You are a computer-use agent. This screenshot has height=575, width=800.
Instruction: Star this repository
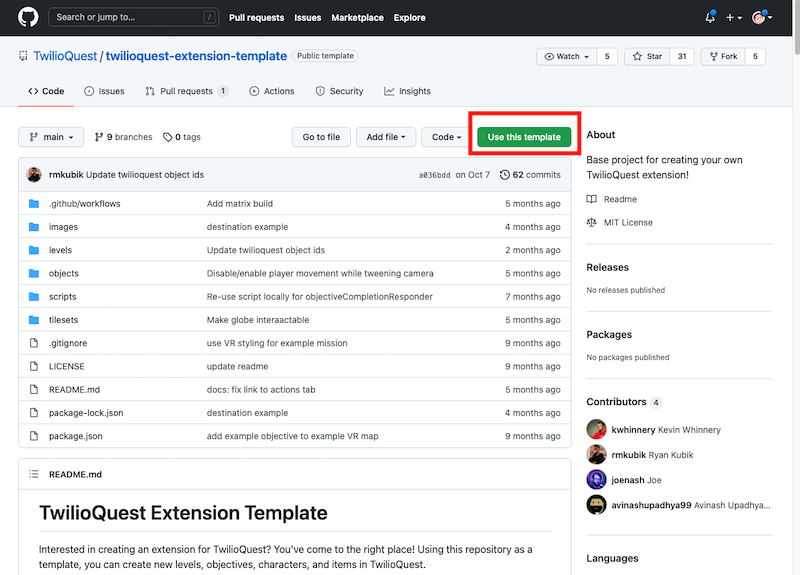click(x=646, y=56)
